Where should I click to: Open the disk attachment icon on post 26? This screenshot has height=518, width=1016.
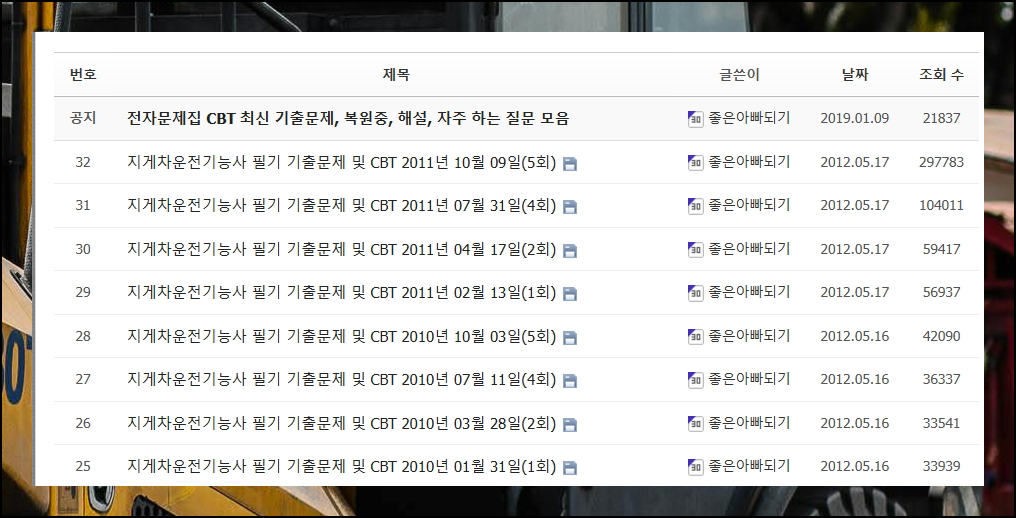[570, 425]
